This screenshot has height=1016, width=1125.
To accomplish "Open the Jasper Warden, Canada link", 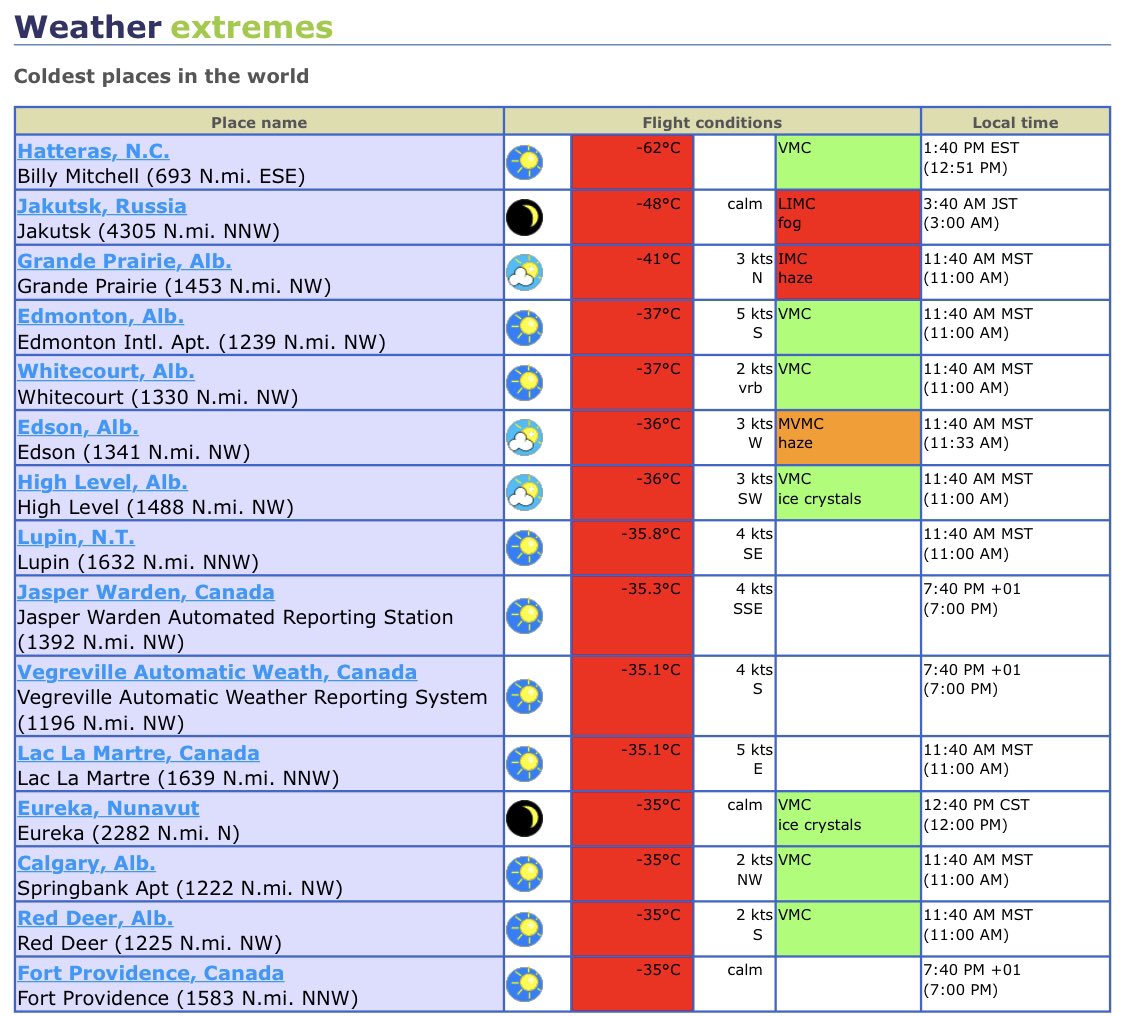I will tap(146, 593).
